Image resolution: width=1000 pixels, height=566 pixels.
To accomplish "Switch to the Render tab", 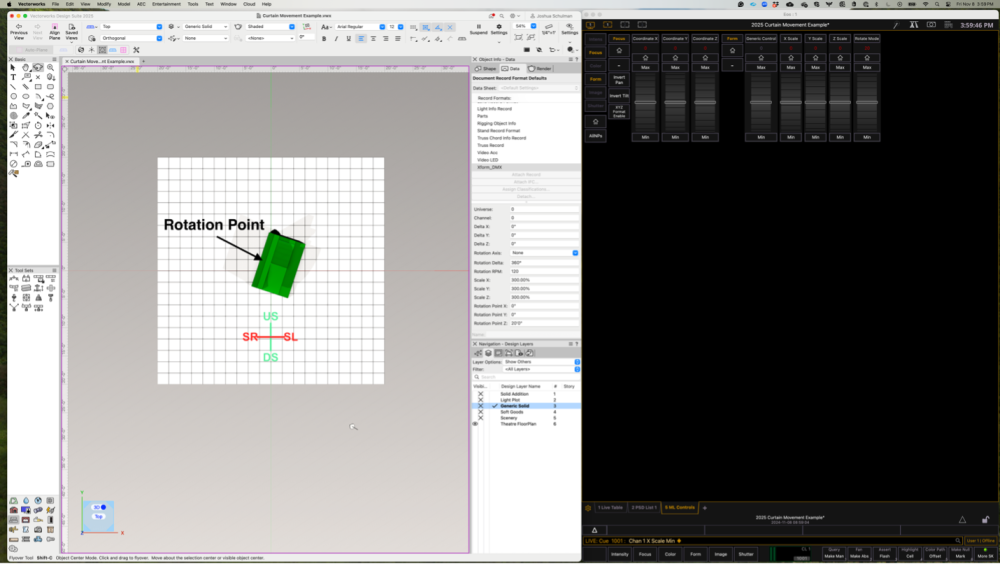I will click(541, 68).
